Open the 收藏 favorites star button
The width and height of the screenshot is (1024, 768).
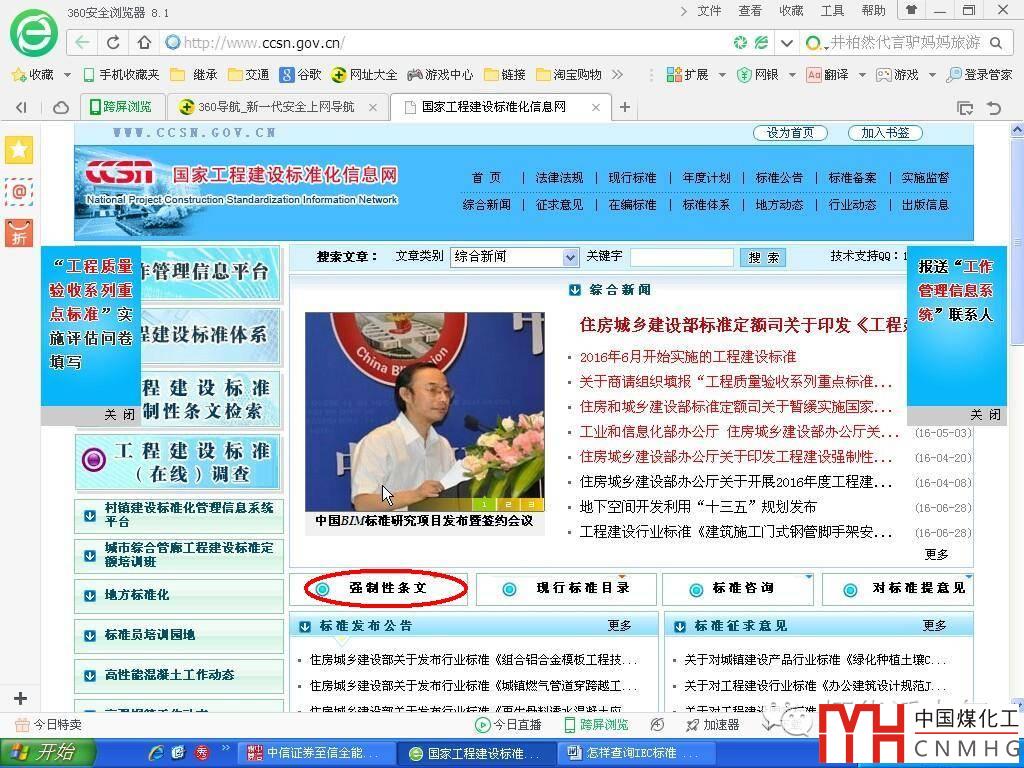point(33,74)
